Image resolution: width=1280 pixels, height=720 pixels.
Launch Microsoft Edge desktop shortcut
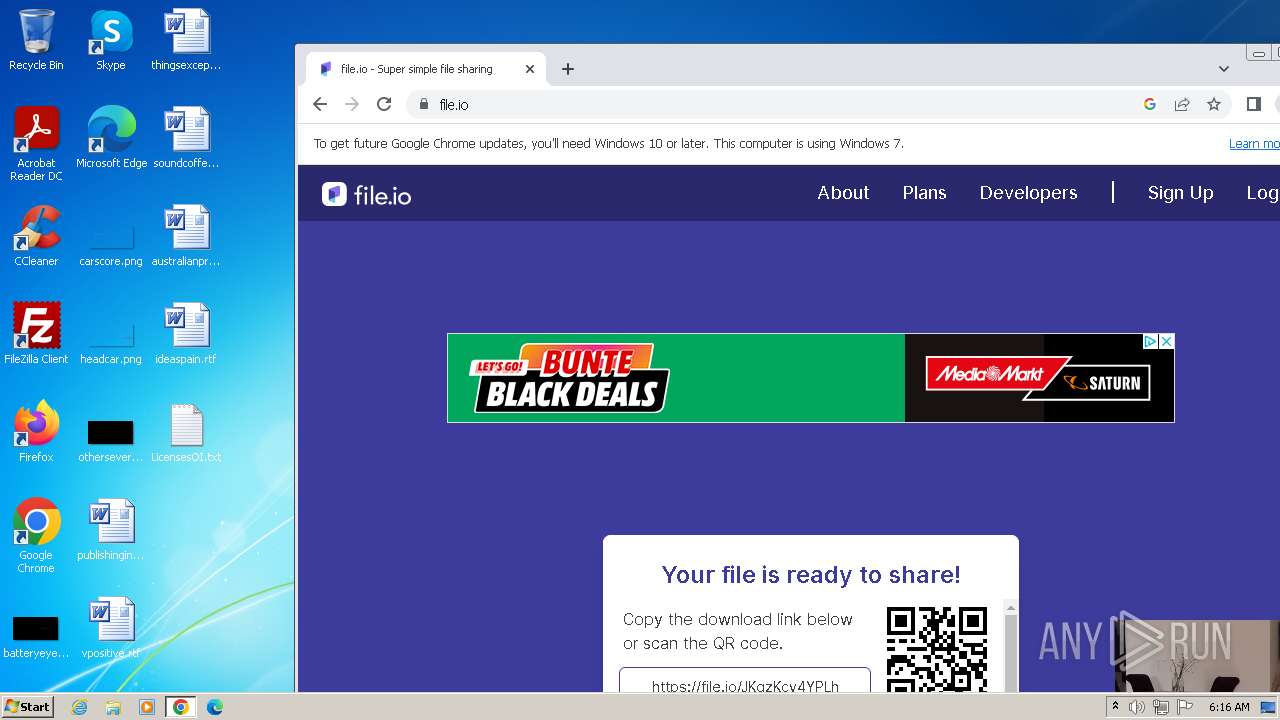point(111,138)
